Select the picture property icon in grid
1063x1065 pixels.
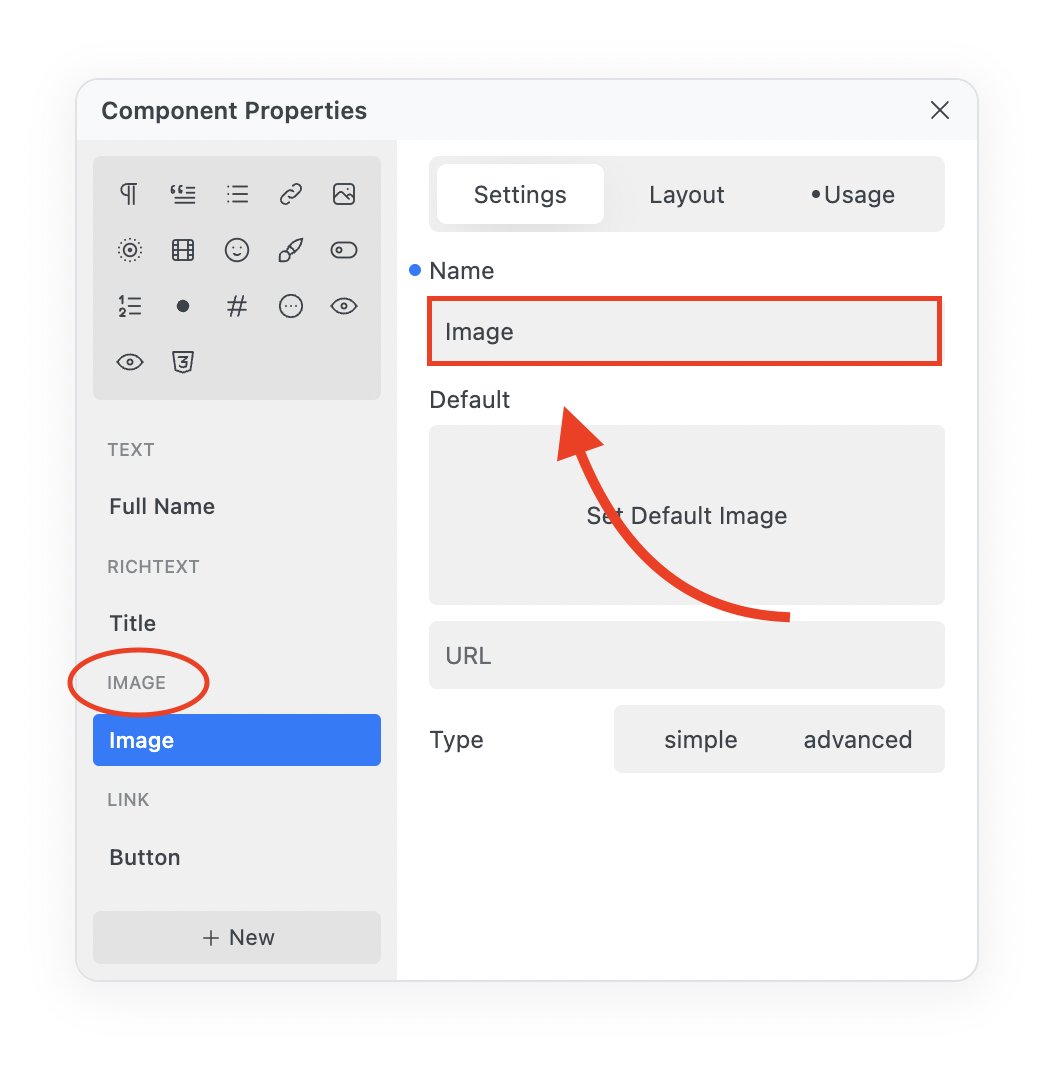[344, 194]
